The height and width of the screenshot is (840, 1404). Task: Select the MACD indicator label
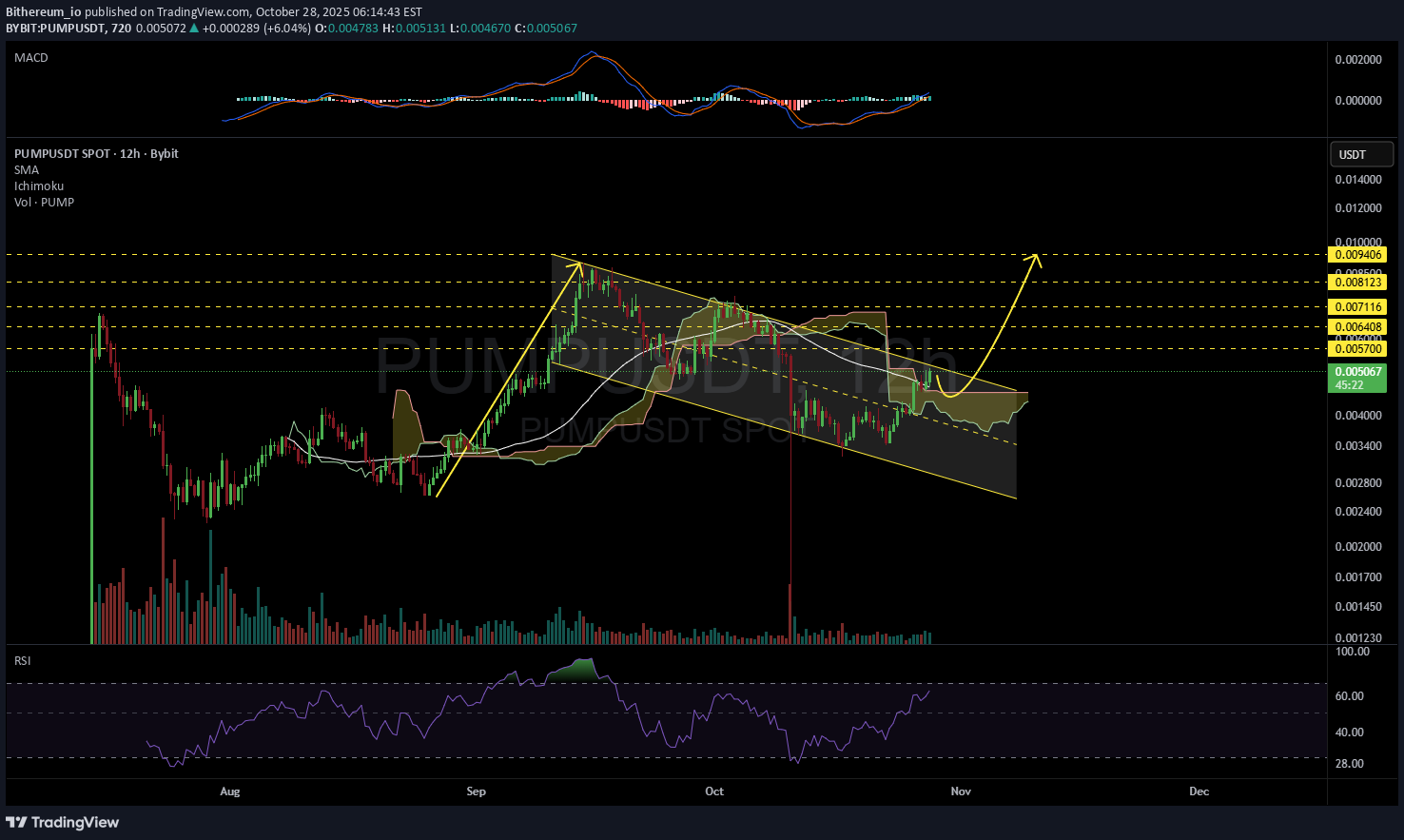point(31,58)
